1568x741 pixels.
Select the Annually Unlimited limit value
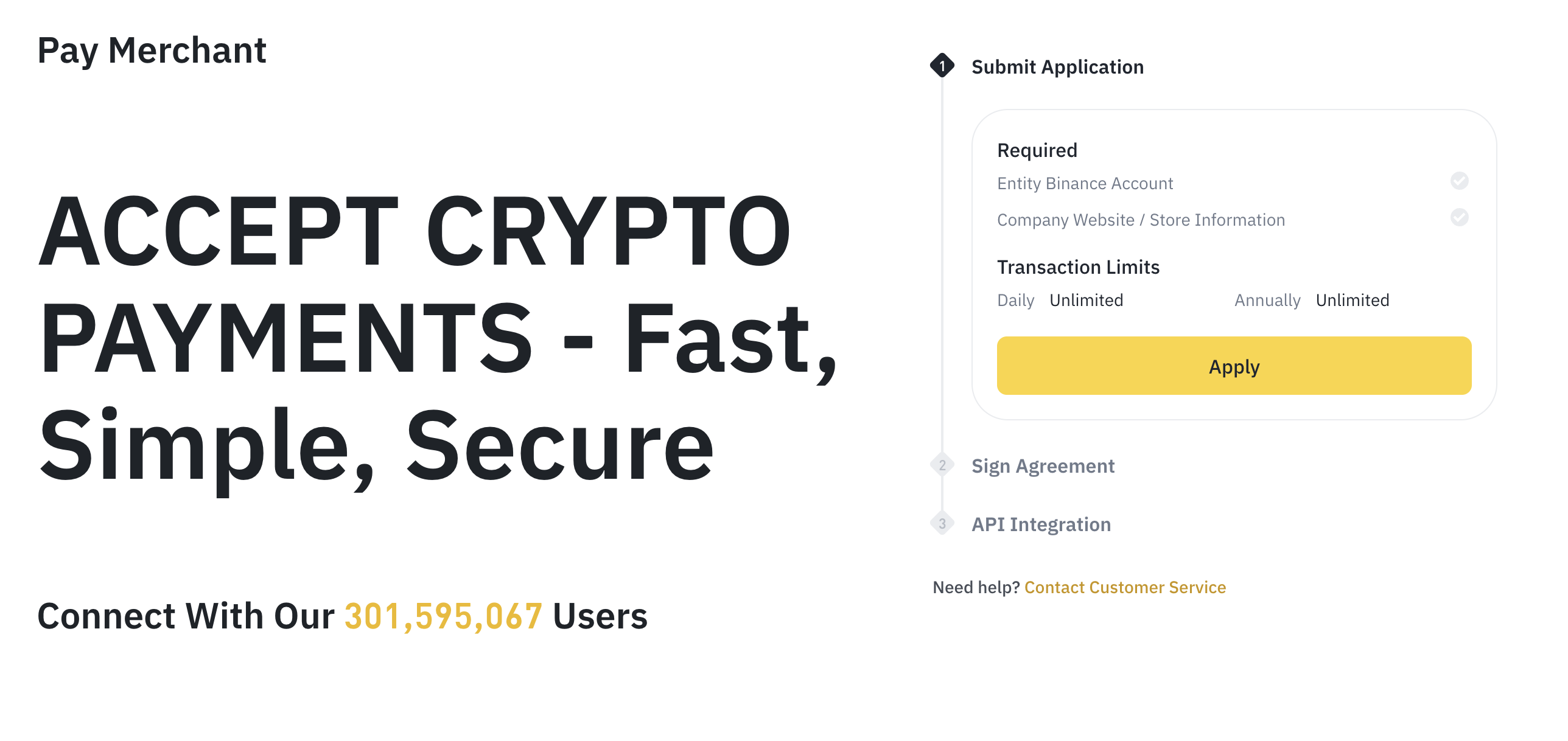(1353, 299)
